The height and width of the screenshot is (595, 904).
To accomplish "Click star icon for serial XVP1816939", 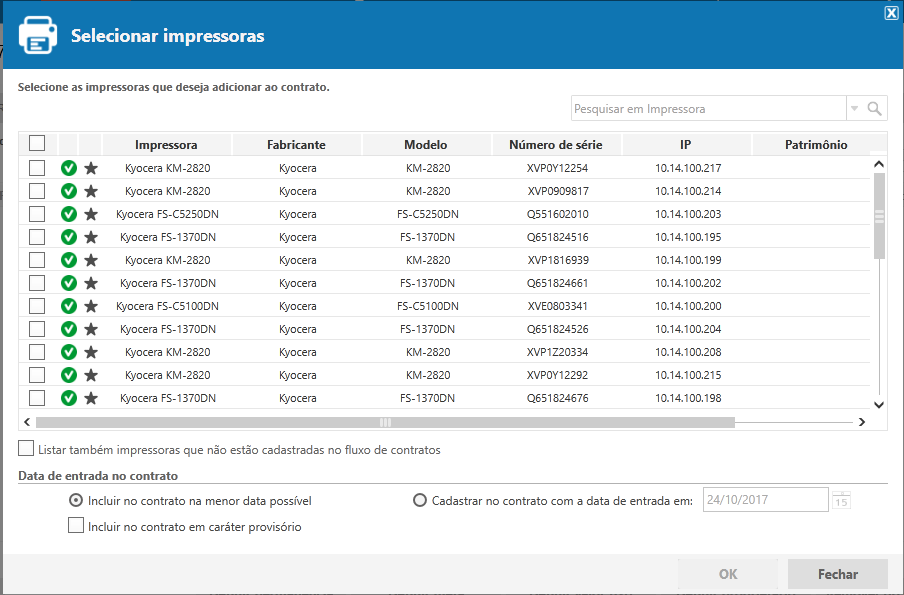I will coord(91,260).
